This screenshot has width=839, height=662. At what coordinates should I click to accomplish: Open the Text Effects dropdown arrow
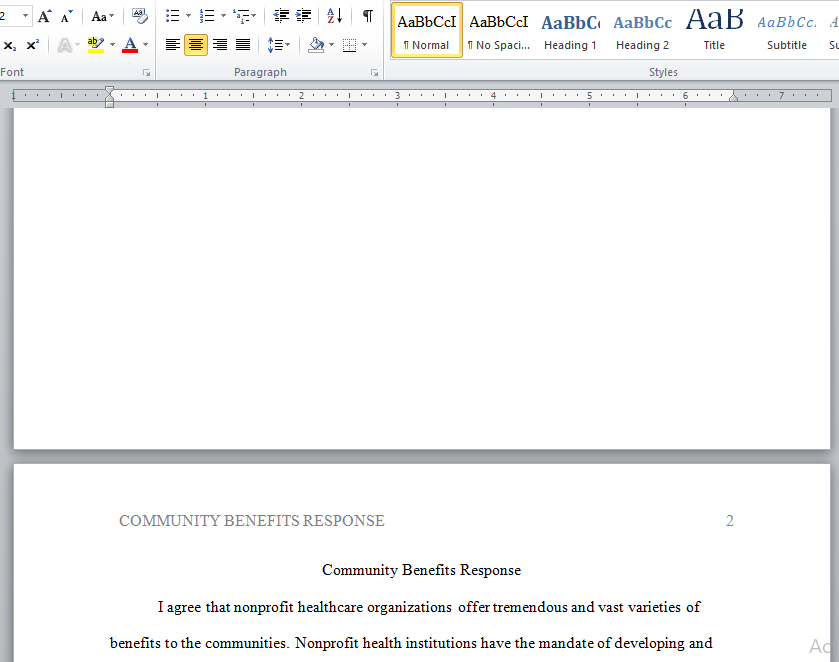tap(78, 45)
